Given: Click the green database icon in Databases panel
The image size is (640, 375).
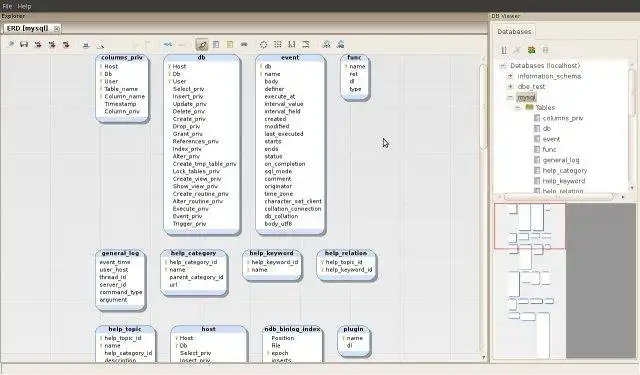Looking at the screenshot, I should tap(531, 50).
